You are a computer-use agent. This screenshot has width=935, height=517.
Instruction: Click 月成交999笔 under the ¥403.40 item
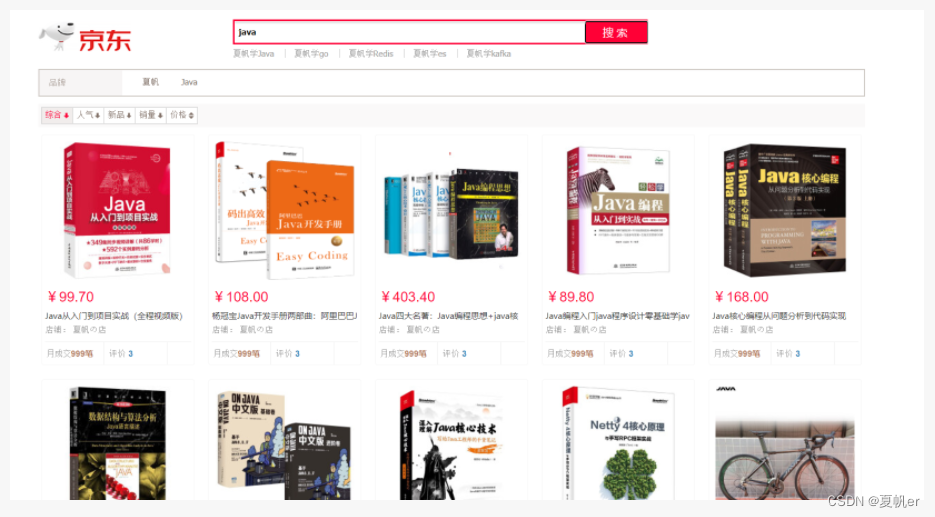pos(404,354)
